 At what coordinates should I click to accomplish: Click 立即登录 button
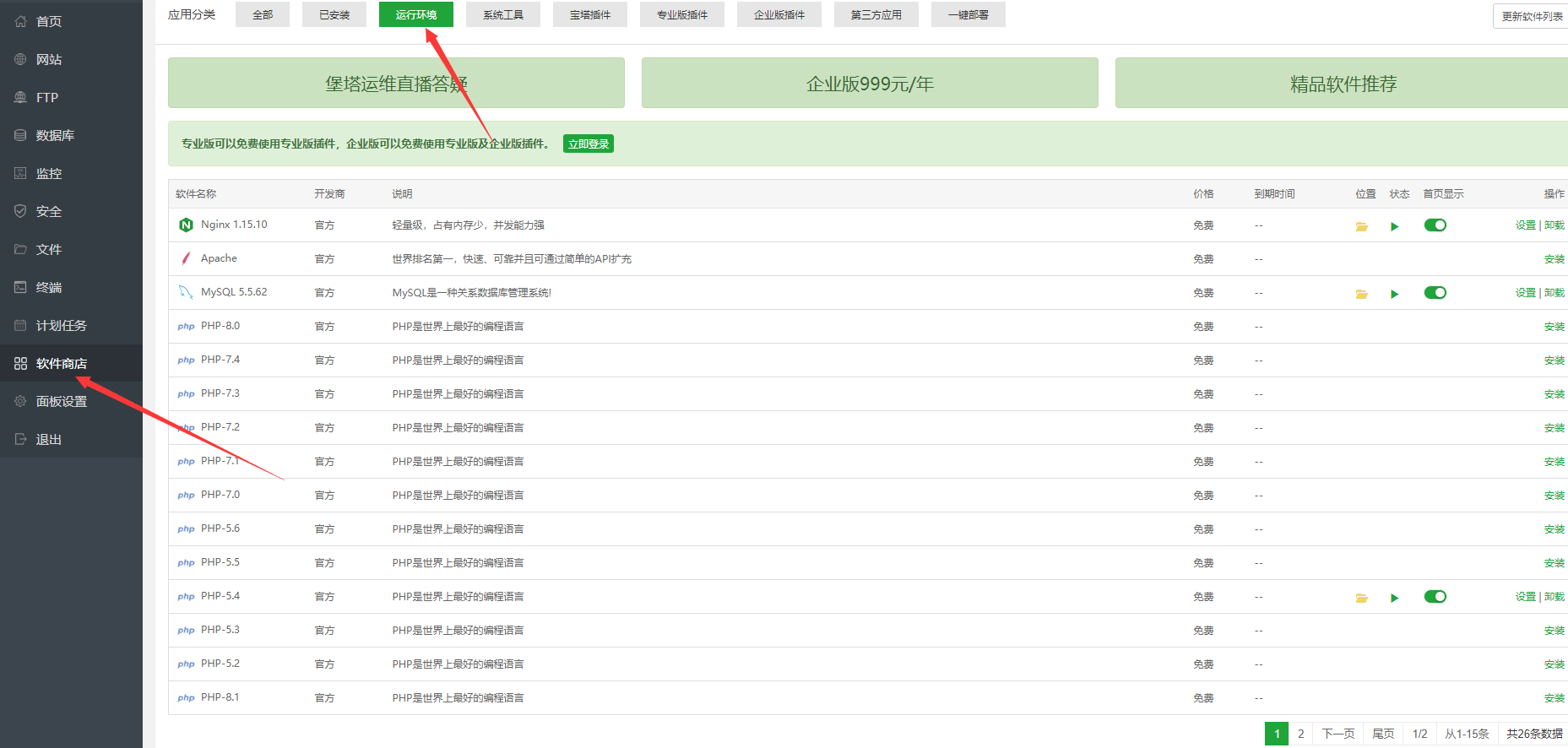click(588, 144)
